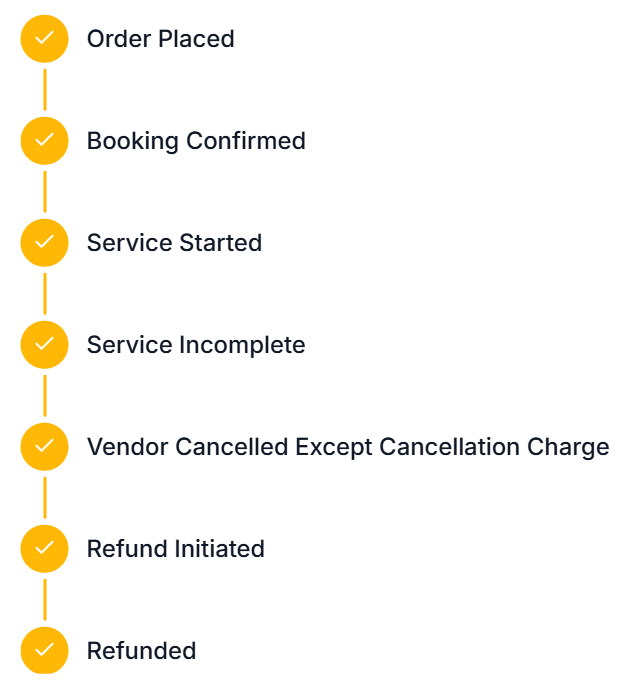
Task: Click checkmark icon beside Service Incomplete
Action: pos(44,345)
